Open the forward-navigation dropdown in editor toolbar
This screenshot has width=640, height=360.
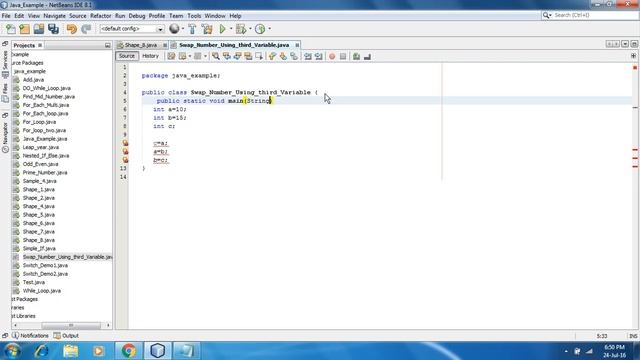pyautogui.click(x=205, y=56)
